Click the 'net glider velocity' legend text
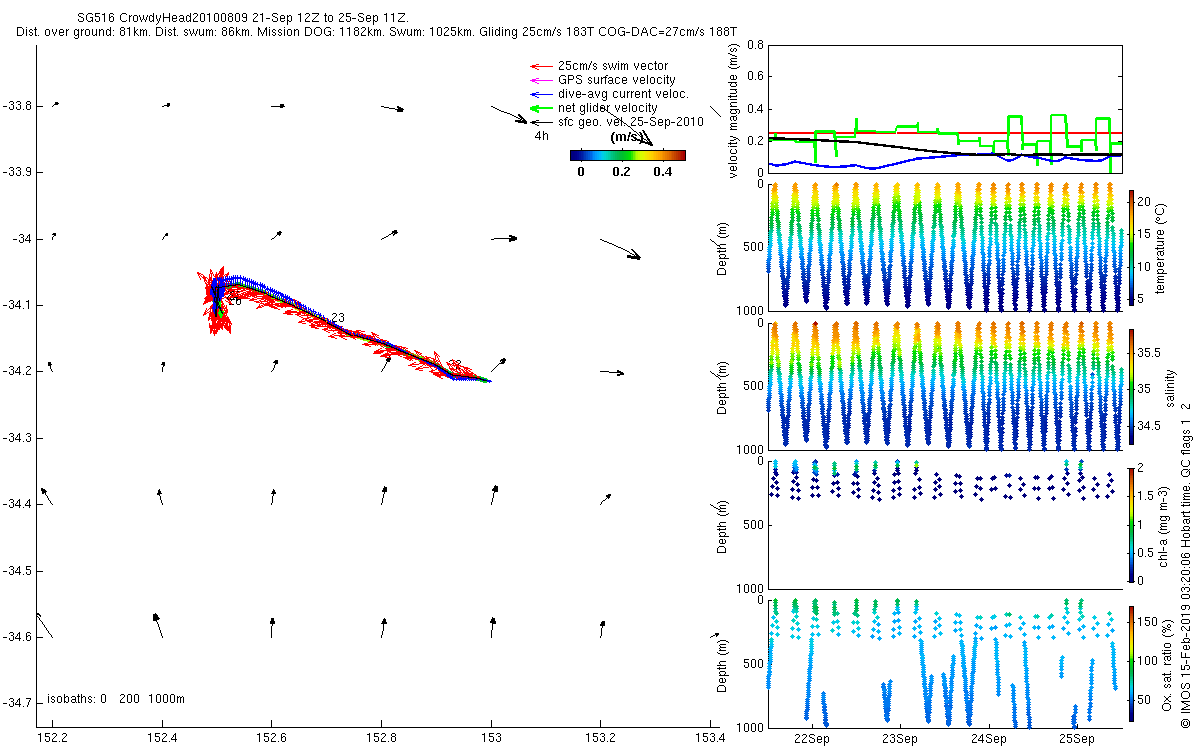 (x=608, y=108)
